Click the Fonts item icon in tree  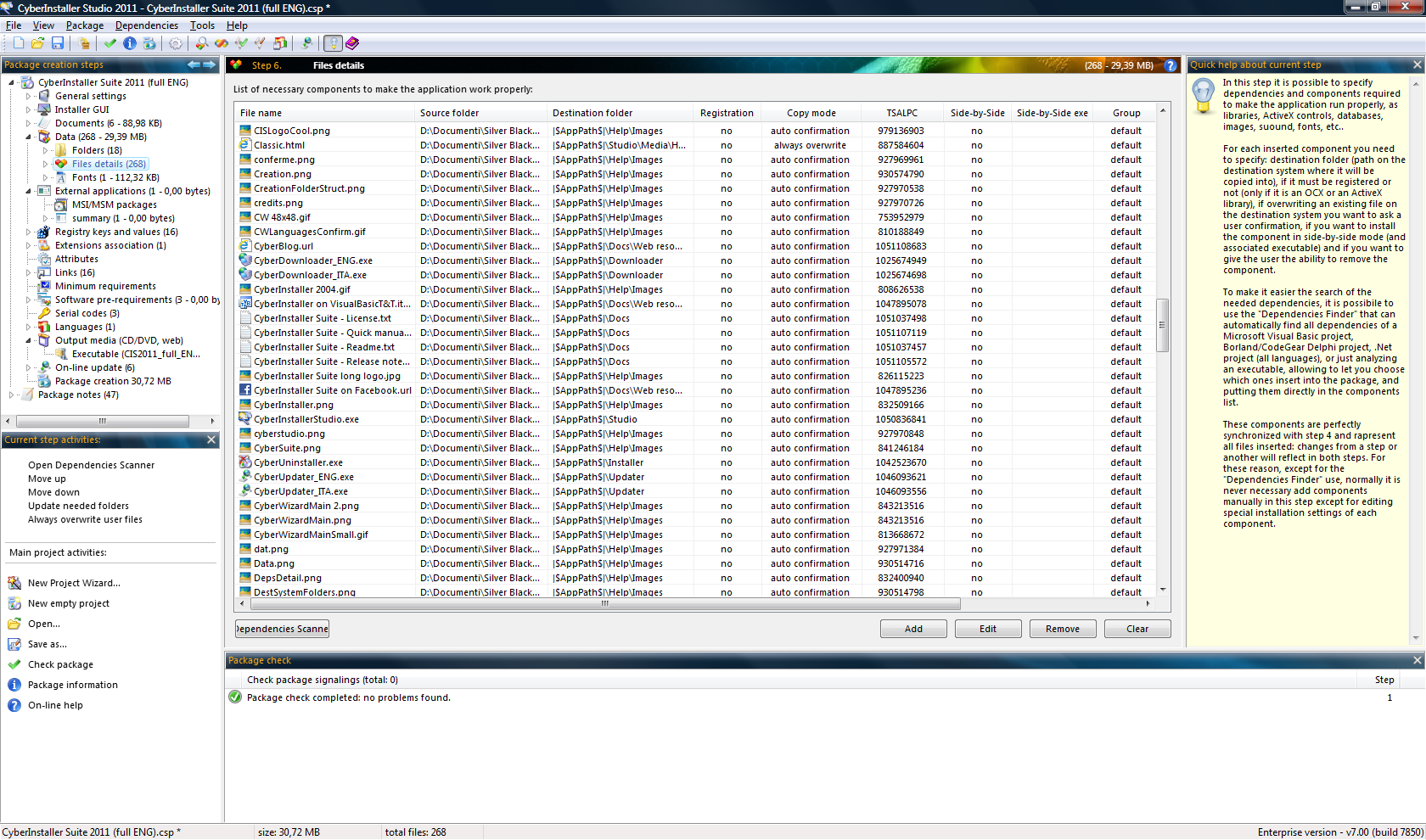tap(61, 177)
